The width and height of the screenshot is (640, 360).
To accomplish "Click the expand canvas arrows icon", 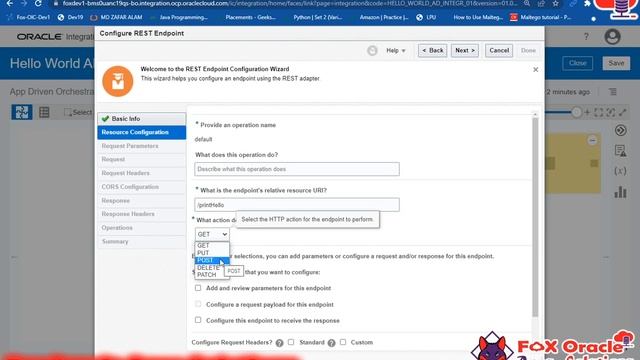I will 623,112.
